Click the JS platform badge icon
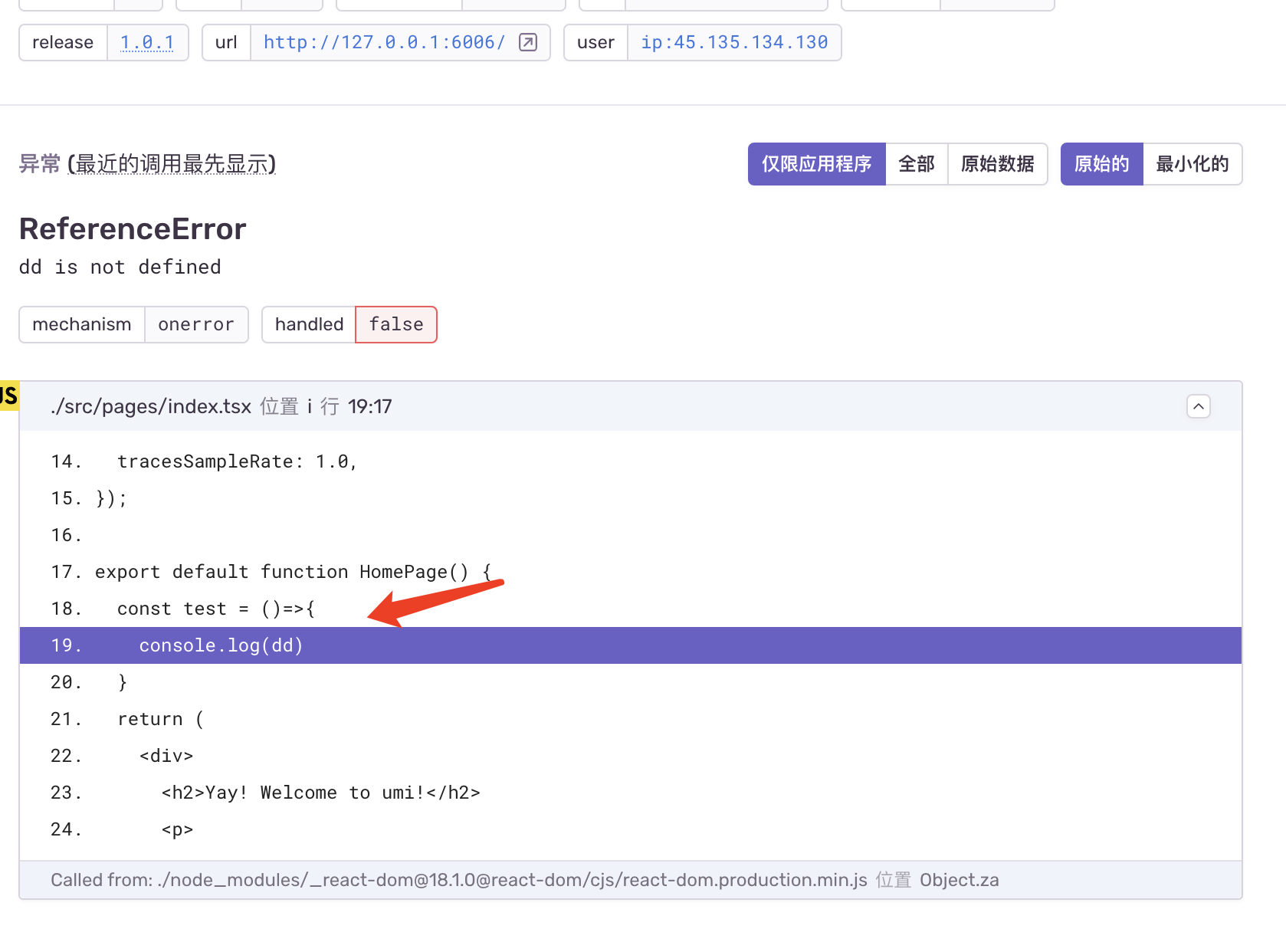1286x952 pixels. 9,396
